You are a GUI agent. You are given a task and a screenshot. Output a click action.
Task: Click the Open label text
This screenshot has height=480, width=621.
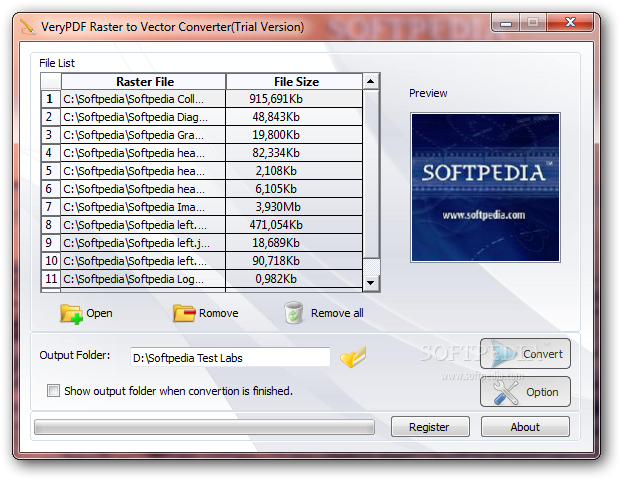[x=99, y=313]
